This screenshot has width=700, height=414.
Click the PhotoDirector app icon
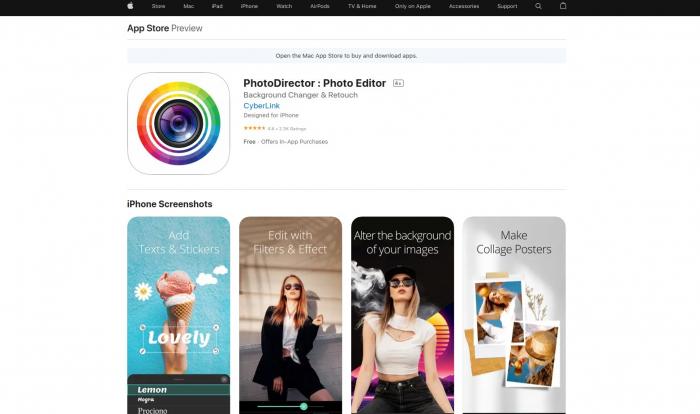point(178,123)
